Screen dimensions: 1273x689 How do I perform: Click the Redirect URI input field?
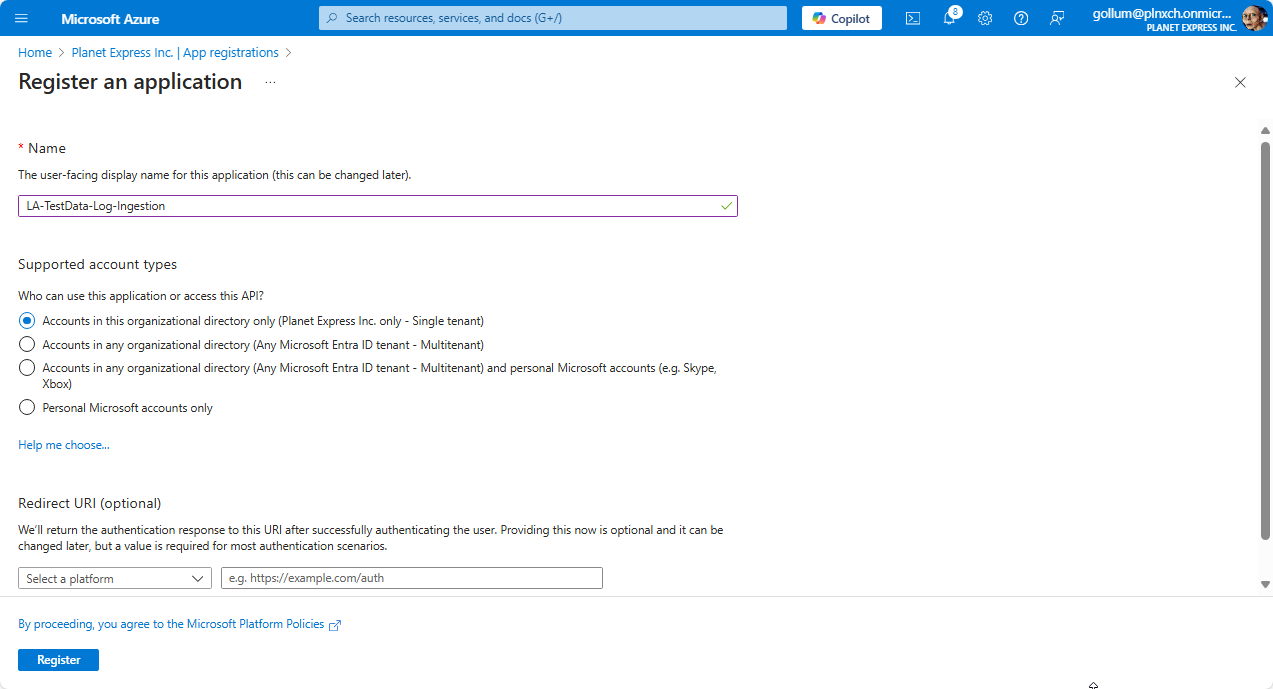pos(411,578)
